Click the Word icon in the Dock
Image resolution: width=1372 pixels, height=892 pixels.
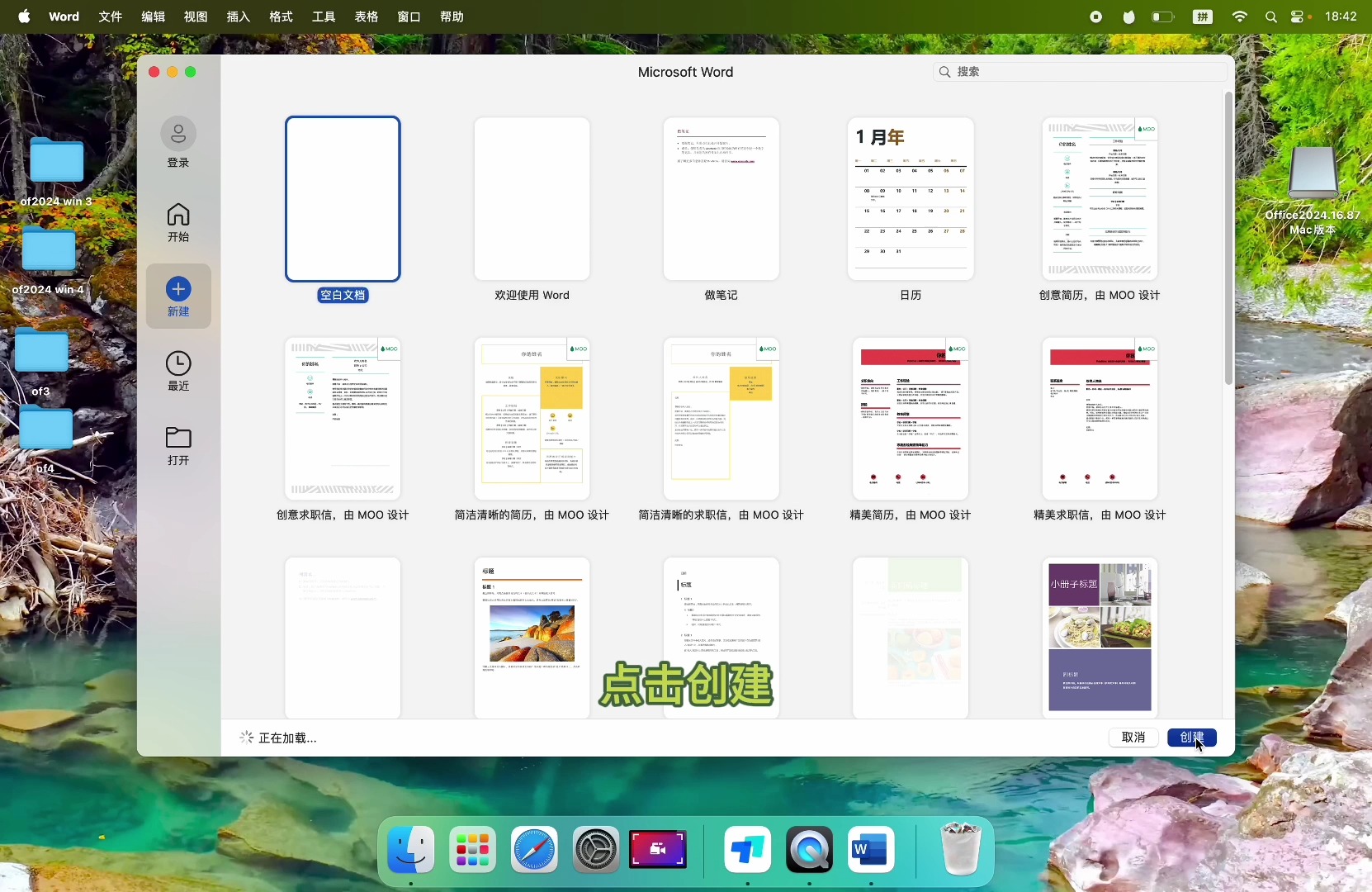coord(871,850)
